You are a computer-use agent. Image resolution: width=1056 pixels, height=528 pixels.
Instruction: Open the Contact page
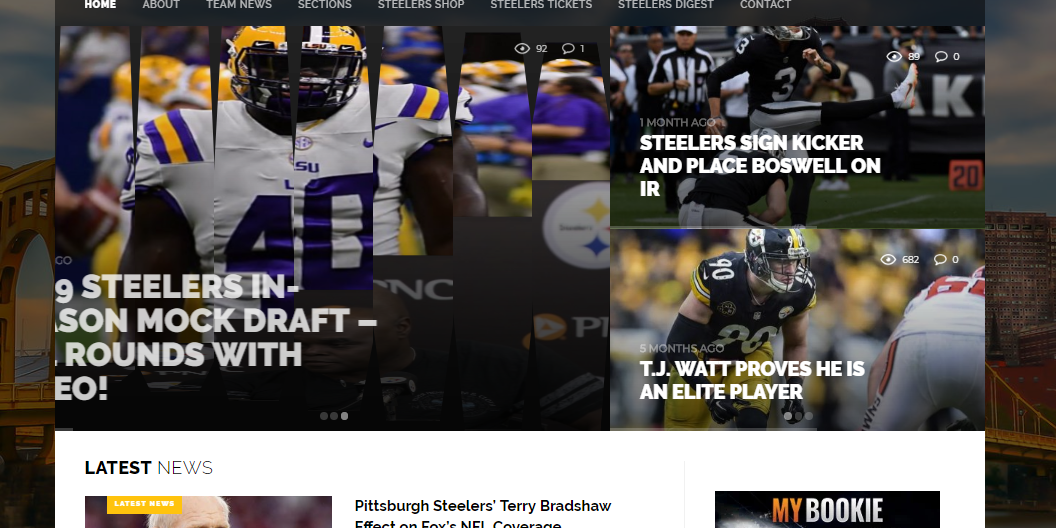[x=765, y=5]
